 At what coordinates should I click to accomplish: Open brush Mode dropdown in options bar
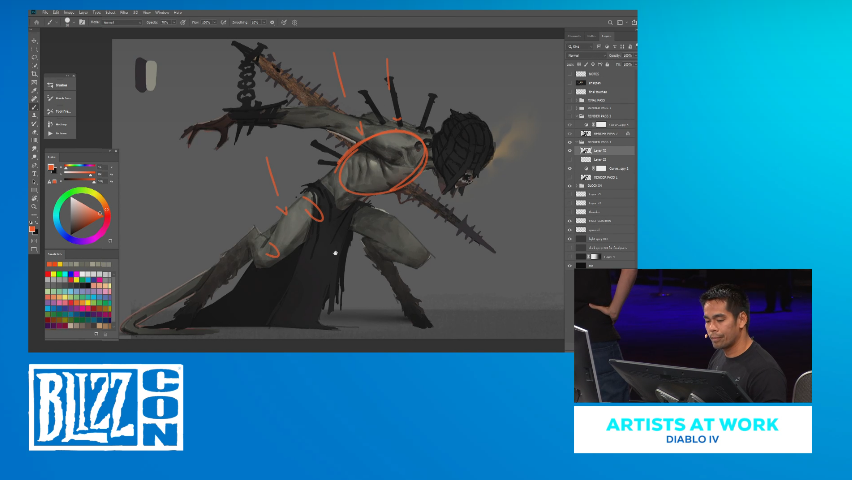click(122, 22)
